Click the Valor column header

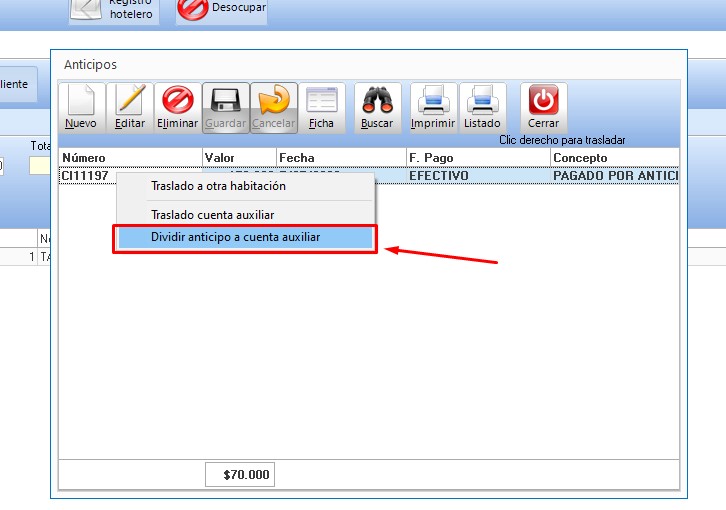tap(239, 158)
